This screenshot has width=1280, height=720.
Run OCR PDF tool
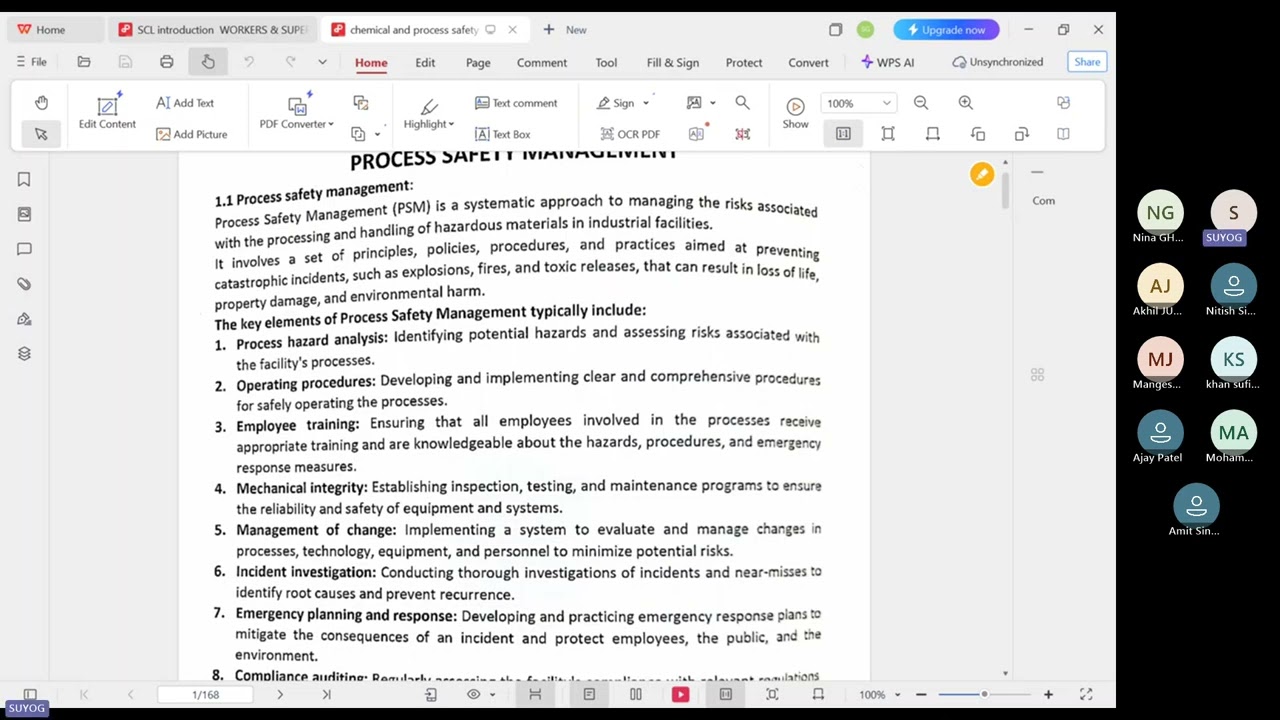pos(630,134)
